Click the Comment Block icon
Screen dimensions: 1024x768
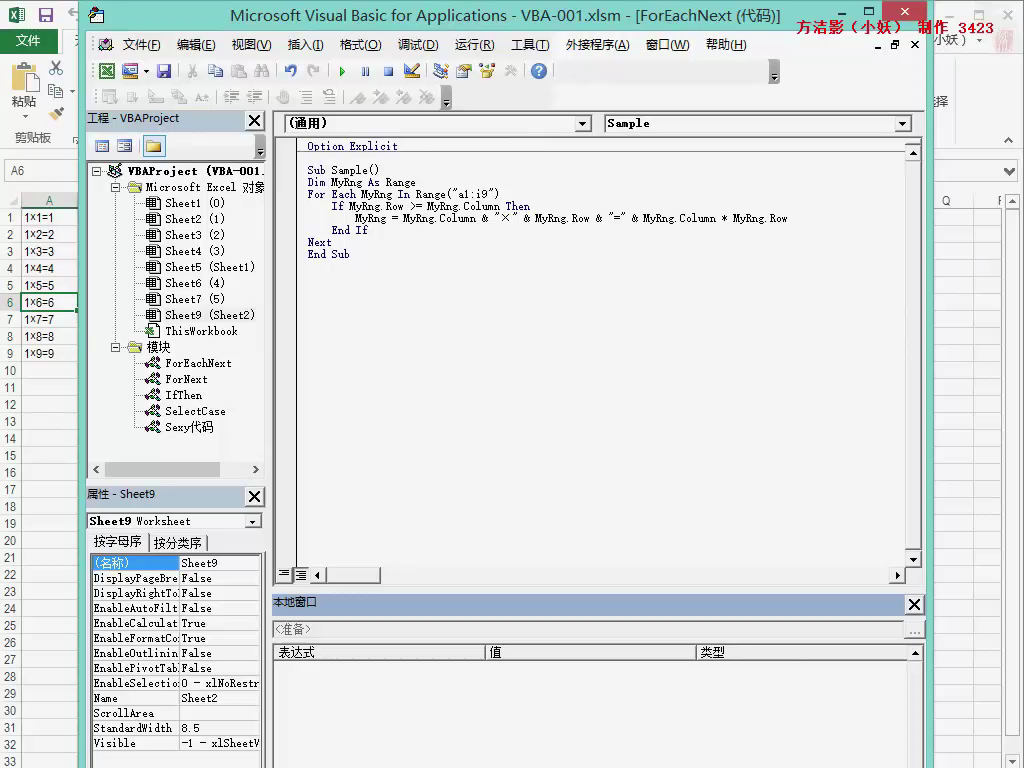pos(306,97)
